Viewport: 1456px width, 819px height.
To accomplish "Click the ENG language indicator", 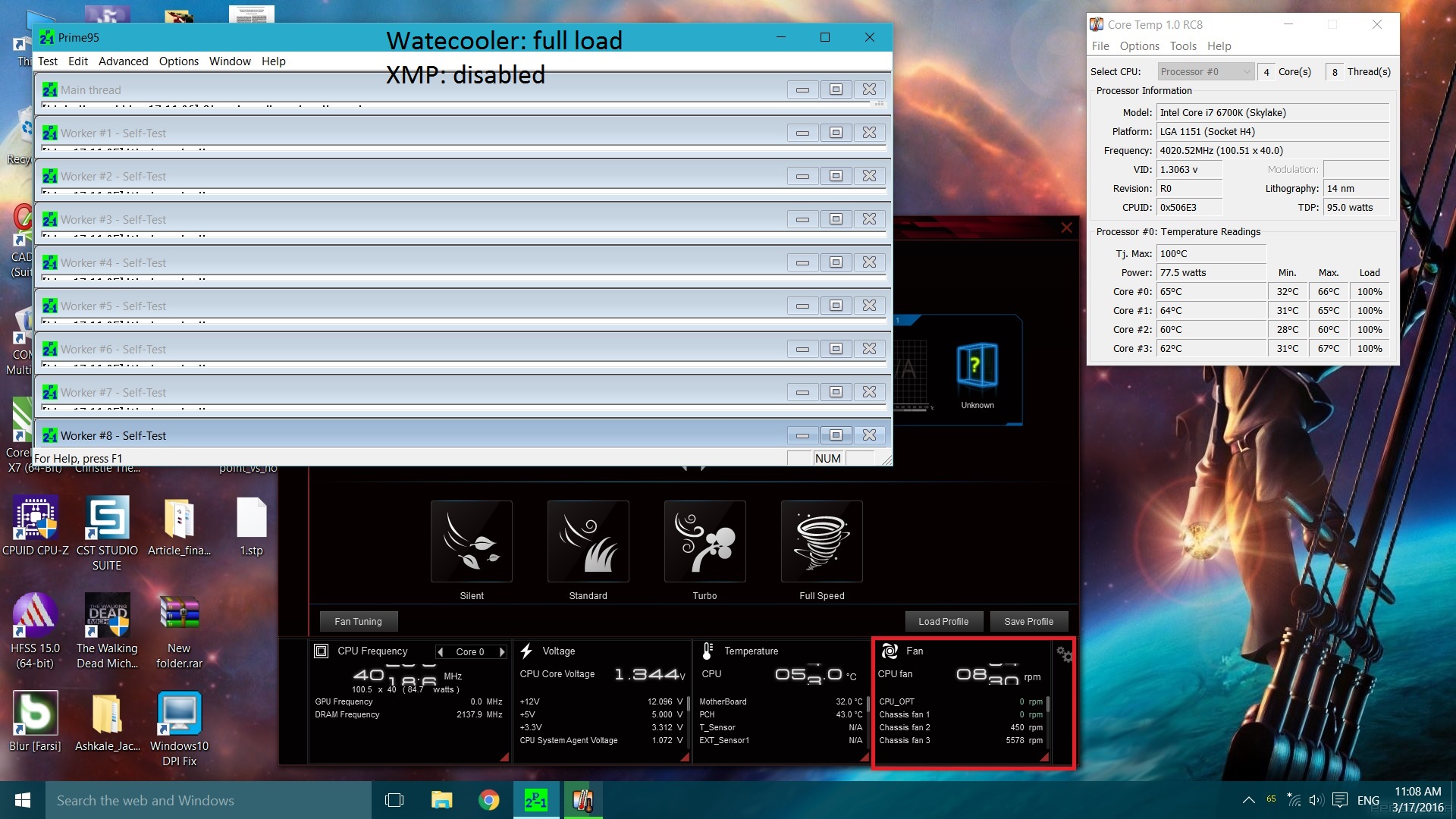I will pos(1368,800).
